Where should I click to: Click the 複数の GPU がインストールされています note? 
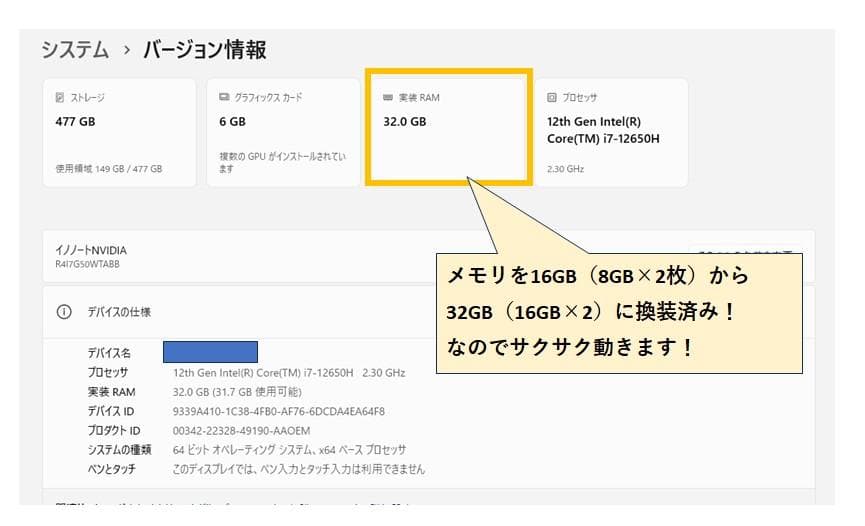282,162
